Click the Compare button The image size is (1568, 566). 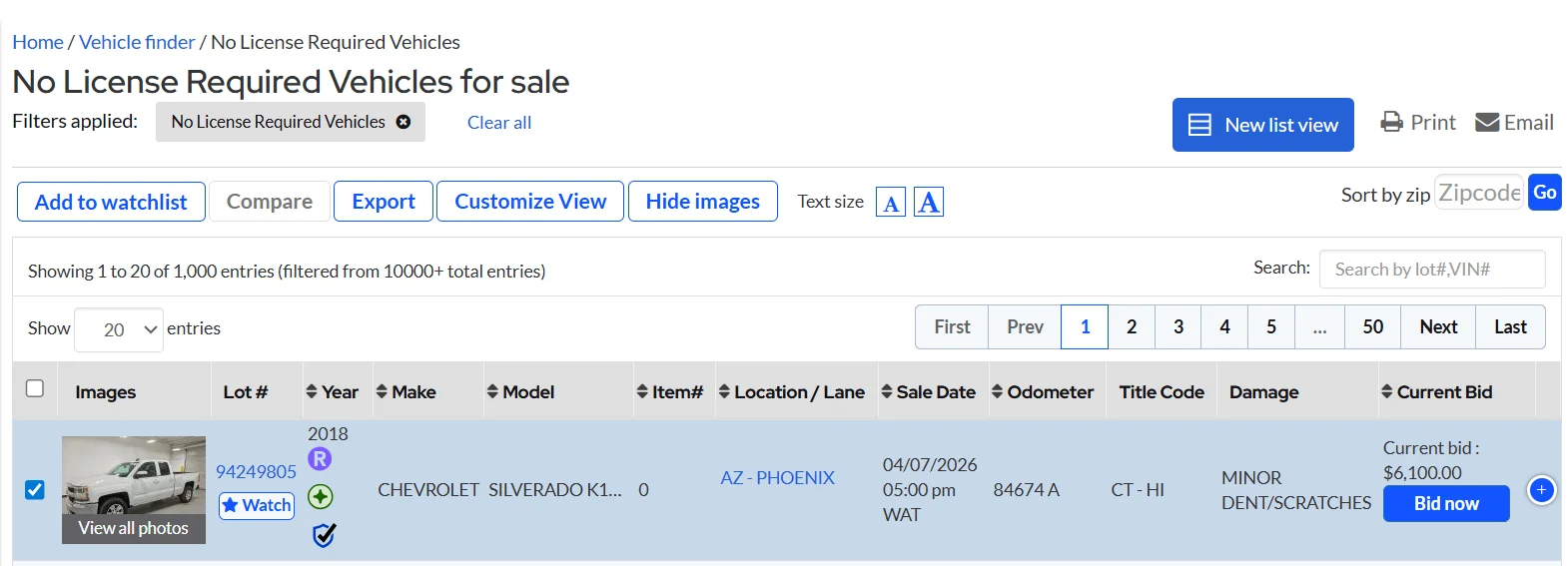[270, 202]
